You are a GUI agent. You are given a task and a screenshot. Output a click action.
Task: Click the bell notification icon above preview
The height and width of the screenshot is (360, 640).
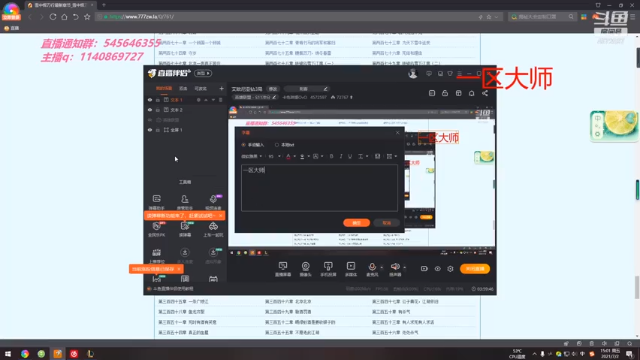[471, 93]
